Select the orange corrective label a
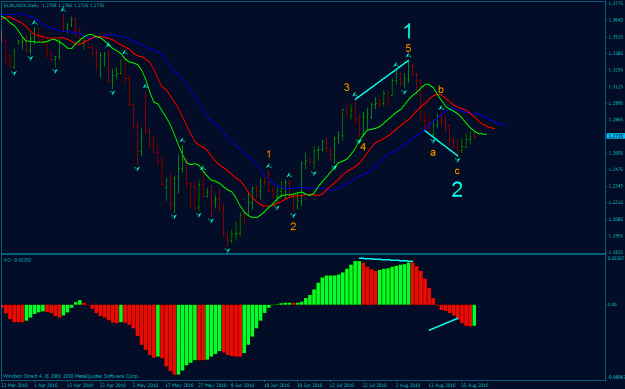This screenshot has height=389, width=625. (x=433, y=152)
